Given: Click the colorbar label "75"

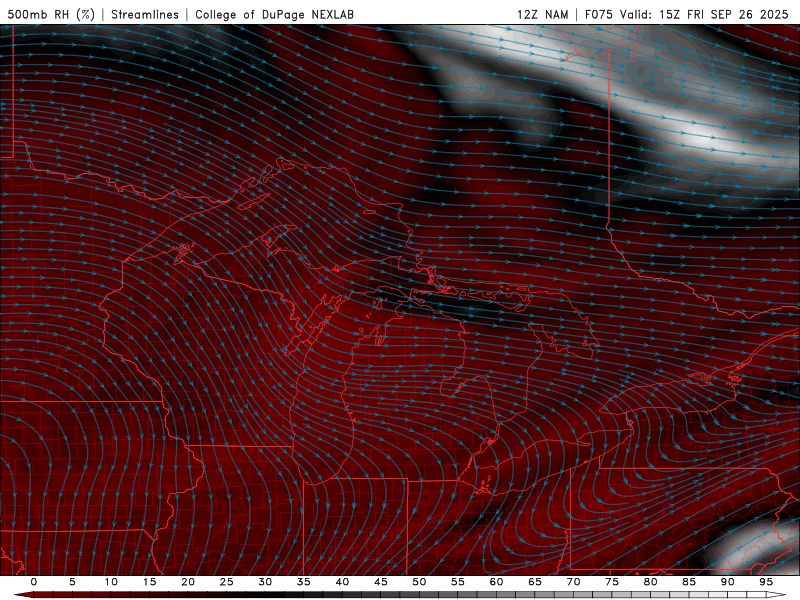Looking at the screenshot, I should tap(612, 582).
